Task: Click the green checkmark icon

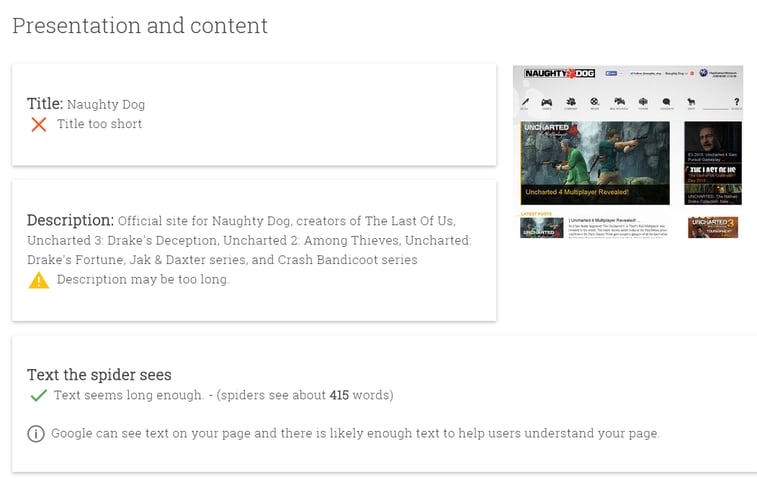Action: (x=38, y=396)
